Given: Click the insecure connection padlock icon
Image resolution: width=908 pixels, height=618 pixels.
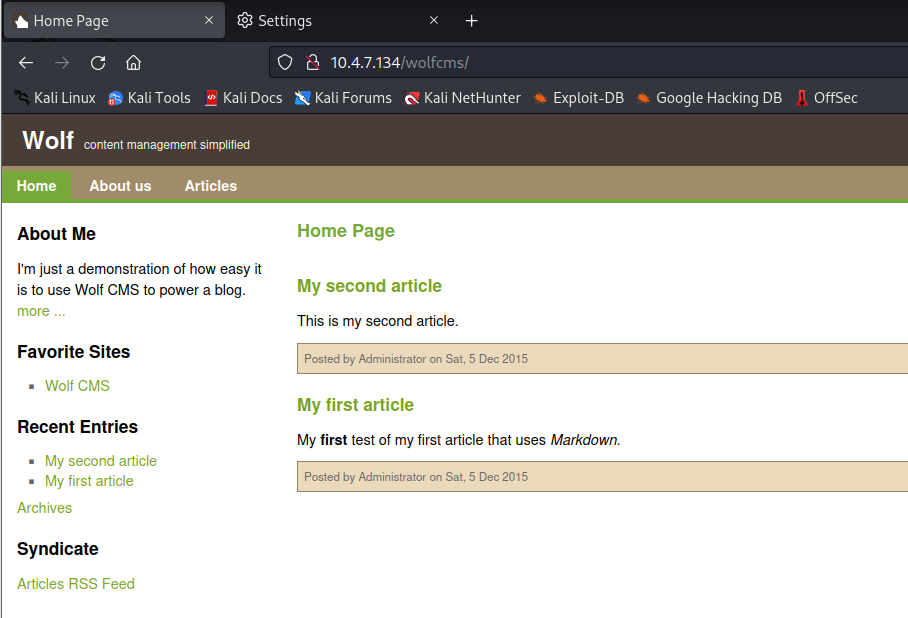Looking at the screenshot, I should 313,63.
